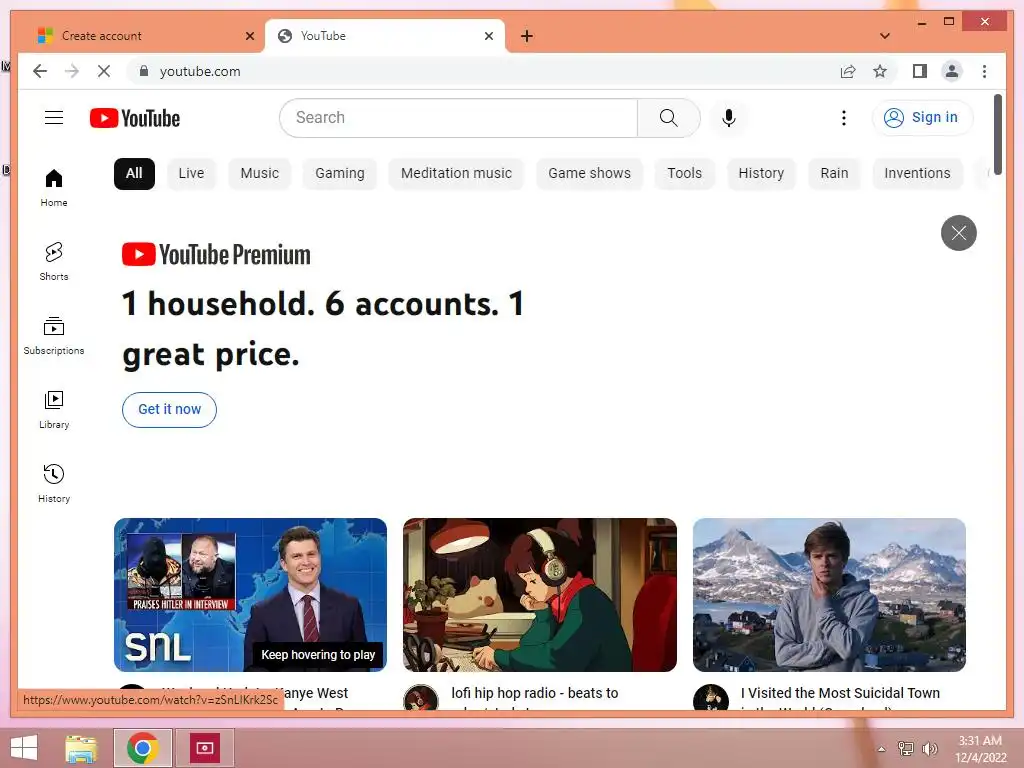Dismiss the YouTube Premium banner
The width and height of the screenshot is (1024, 768).
pyautogui.click(x=958, y=232)
